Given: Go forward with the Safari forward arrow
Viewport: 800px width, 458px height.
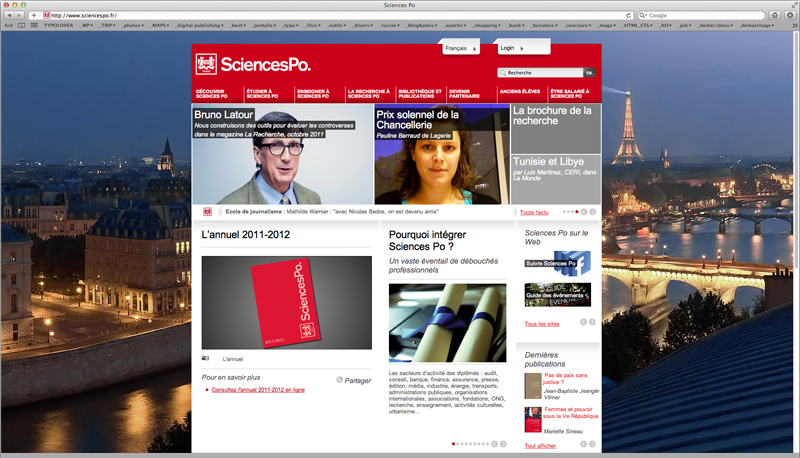Looking at the screenshot, I should pos(19,15).
